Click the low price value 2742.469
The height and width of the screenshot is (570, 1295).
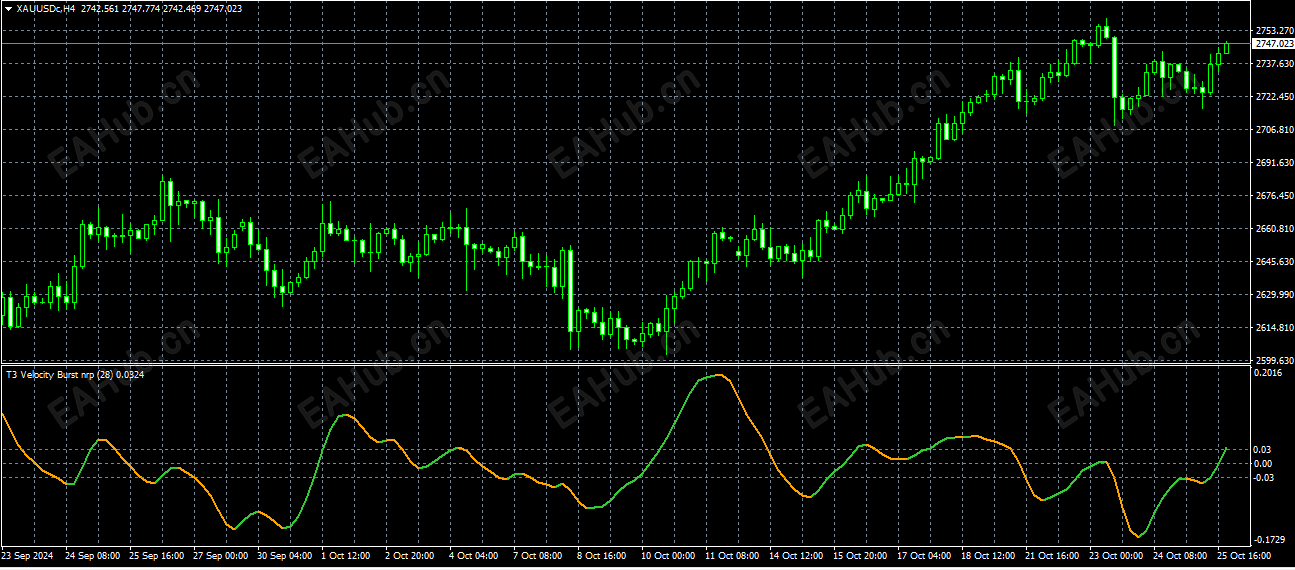(x=182, y=8)
